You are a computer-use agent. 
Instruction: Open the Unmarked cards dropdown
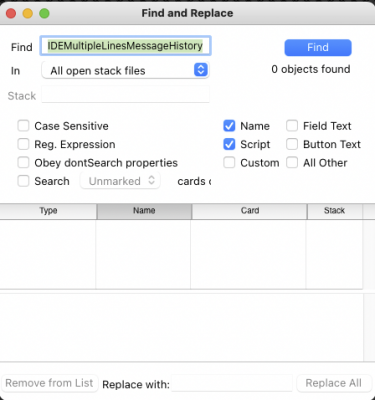point(120,181)
